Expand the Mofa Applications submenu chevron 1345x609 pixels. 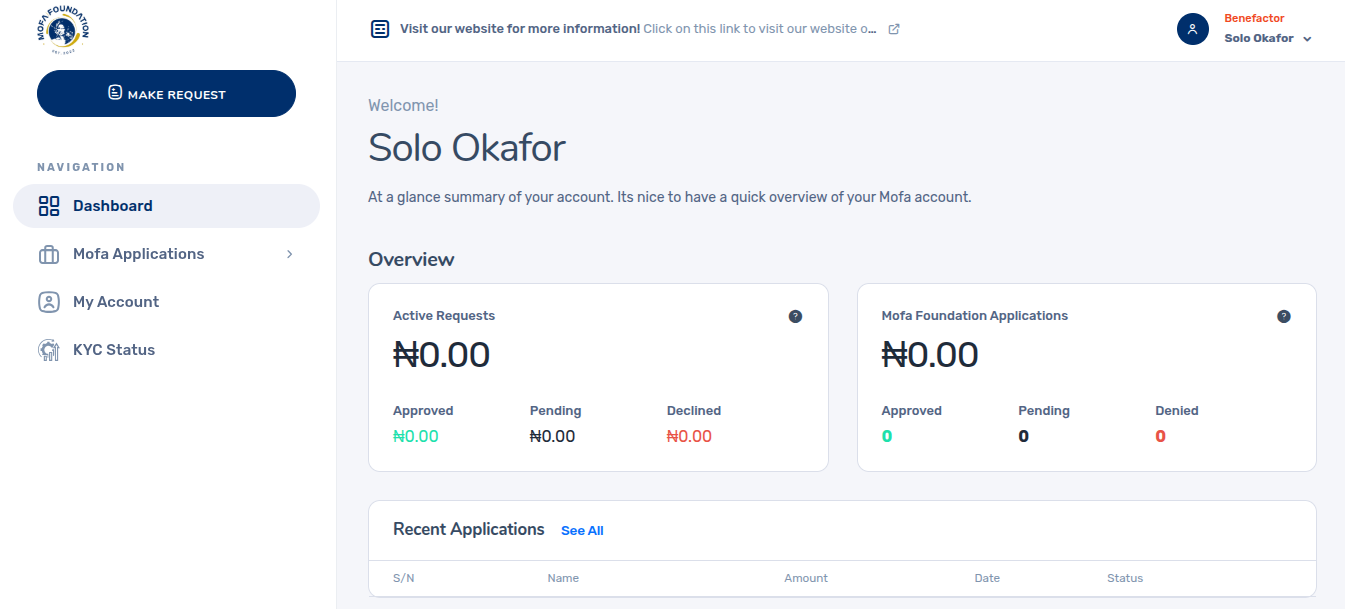[x=290, y=254]
